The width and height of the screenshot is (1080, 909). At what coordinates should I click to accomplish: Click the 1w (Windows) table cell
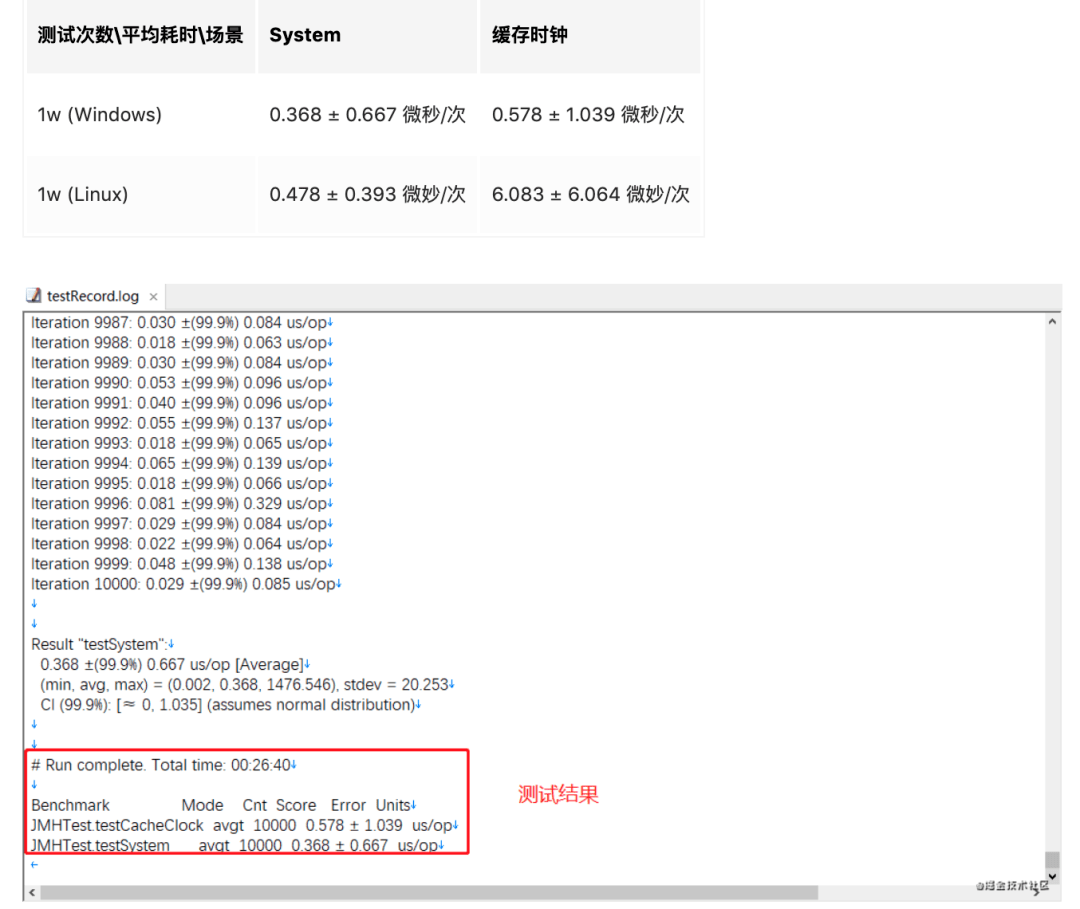pyautogui.click(x=98, y=114)
